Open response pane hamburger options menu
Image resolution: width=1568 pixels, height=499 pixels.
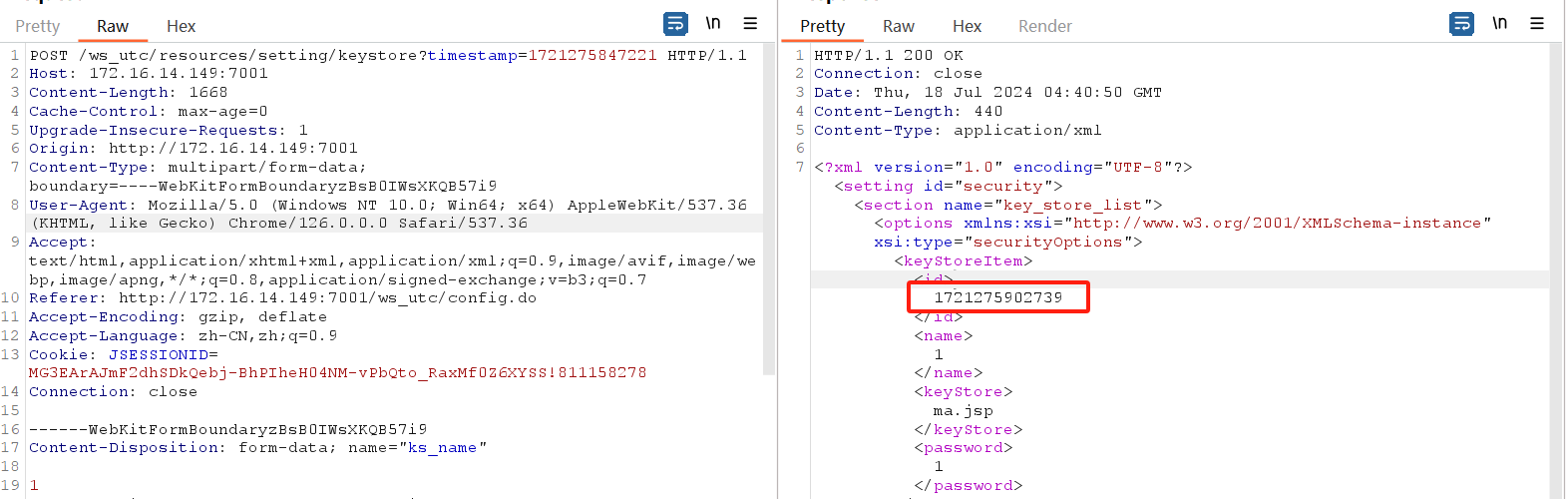coord(1537,23)
